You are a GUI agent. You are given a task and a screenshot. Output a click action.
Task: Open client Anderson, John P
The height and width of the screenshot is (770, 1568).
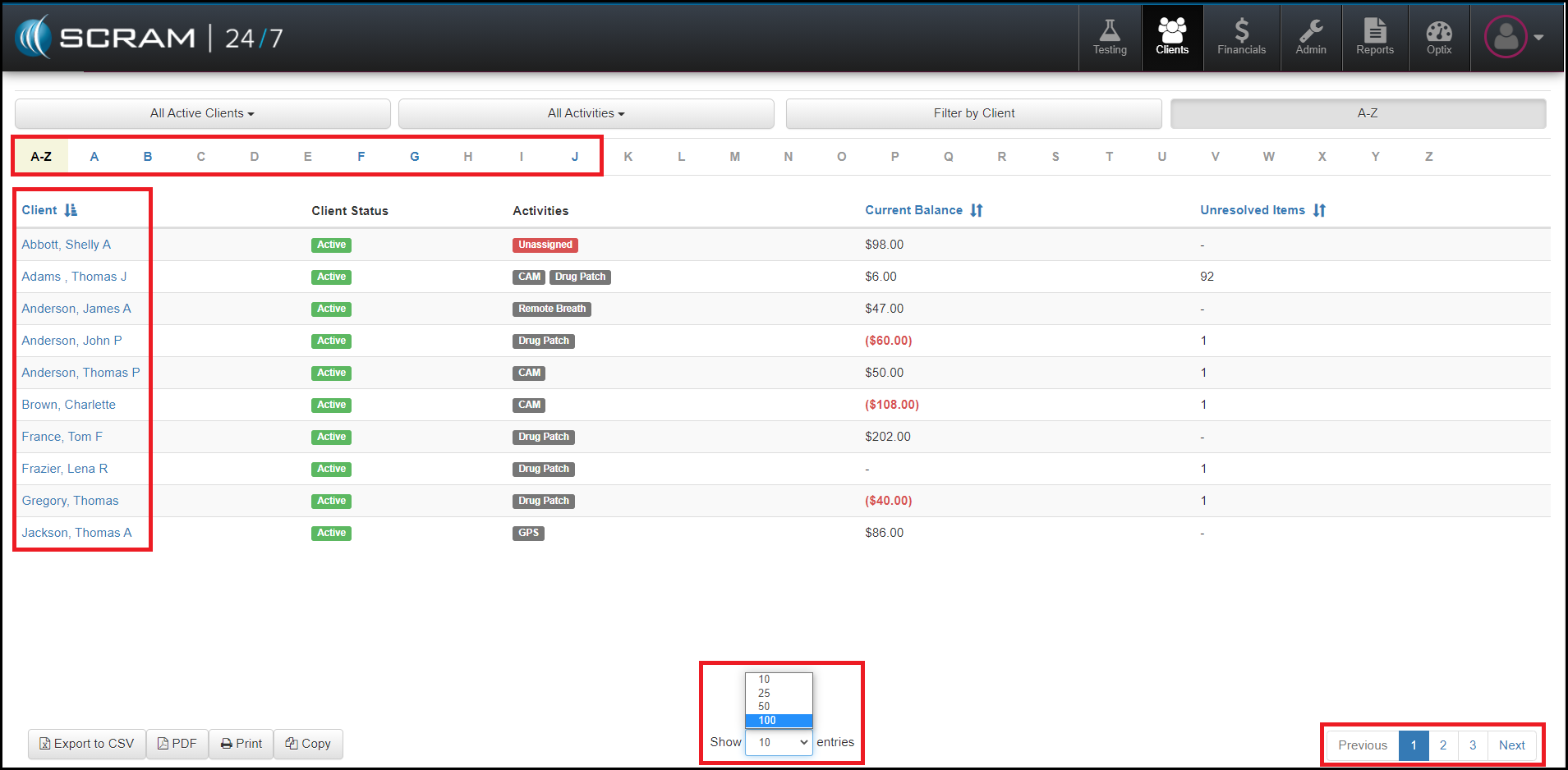point(71,341)
